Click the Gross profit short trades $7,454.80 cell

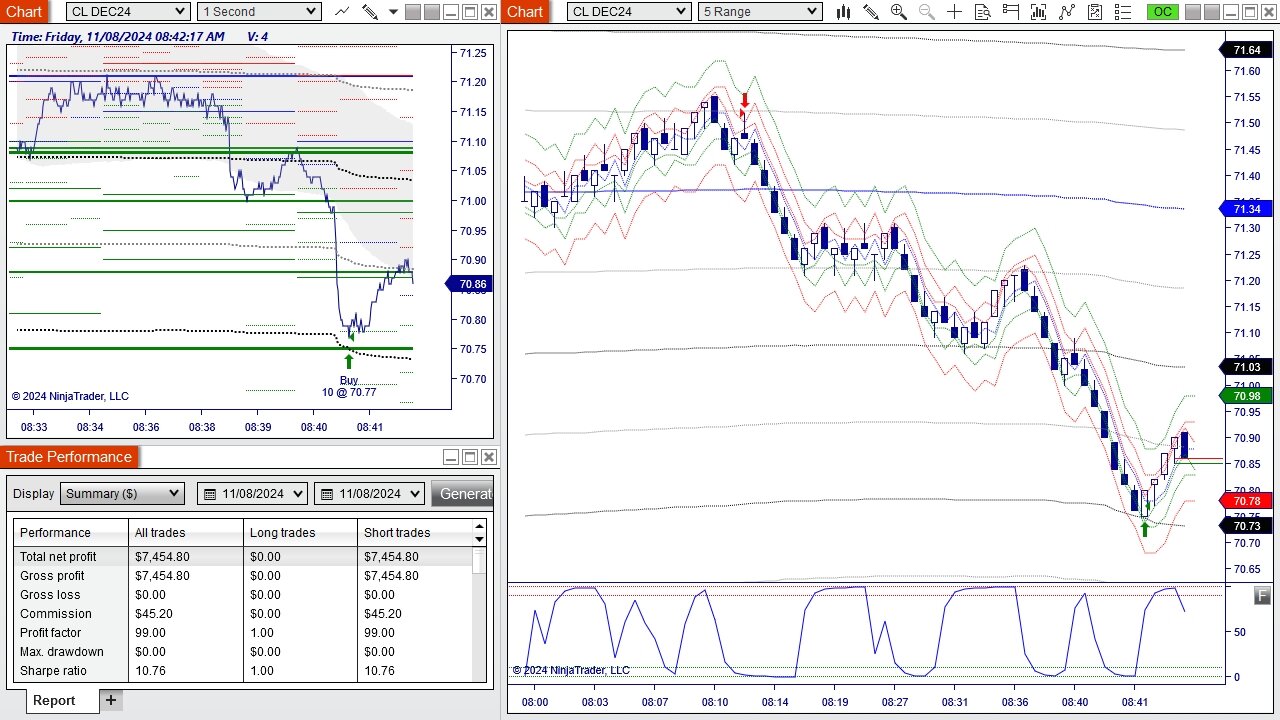tap(414, 575)
